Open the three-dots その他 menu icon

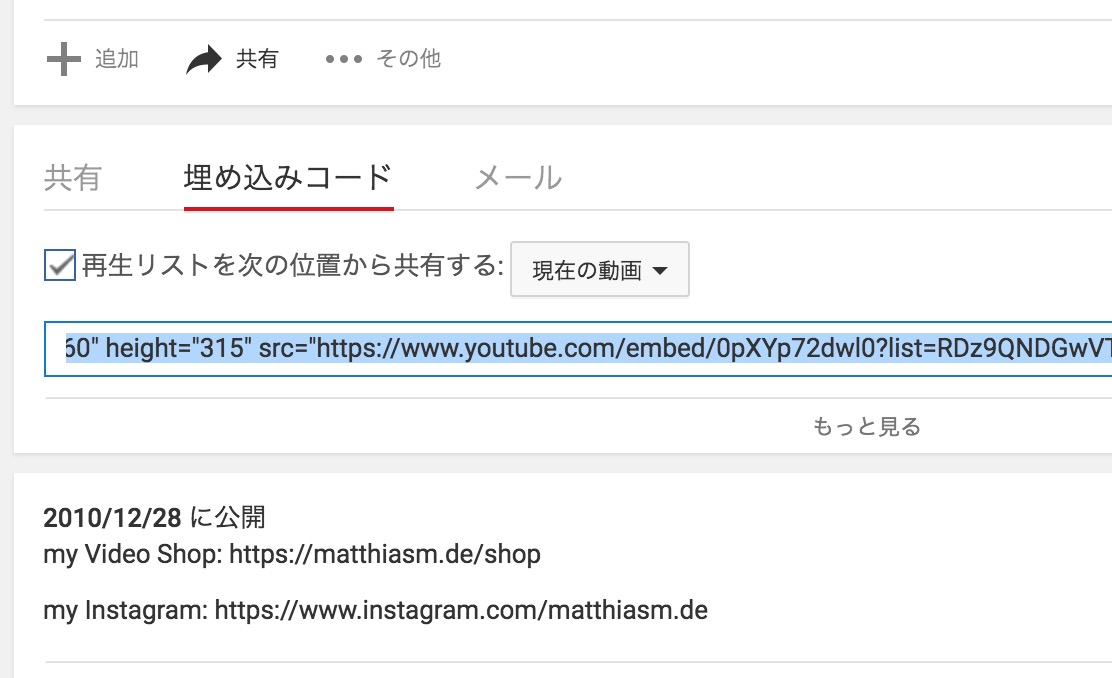point(344,59)
